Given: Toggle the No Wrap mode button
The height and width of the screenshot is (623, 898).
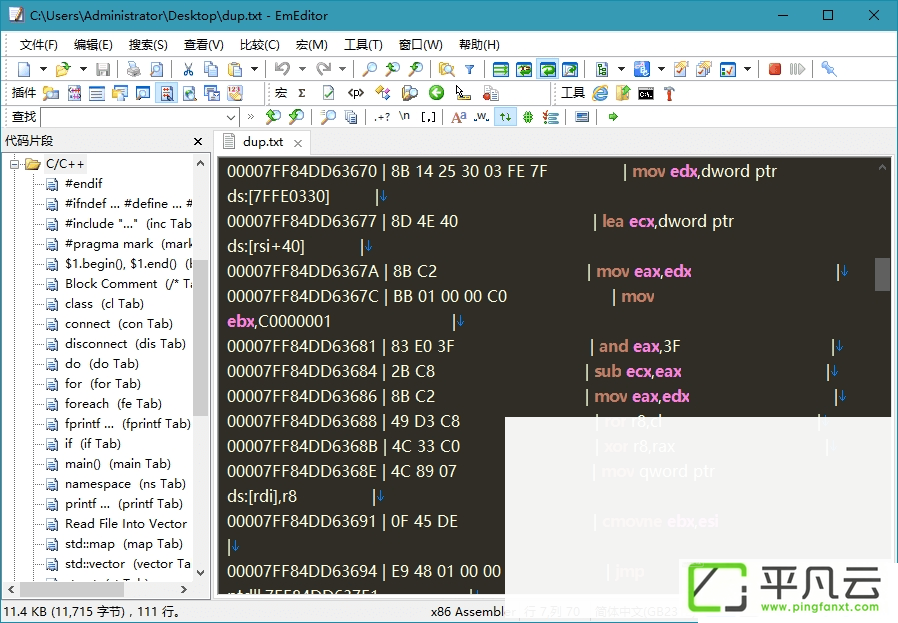Looking at the screenshot, I should 501,69.
